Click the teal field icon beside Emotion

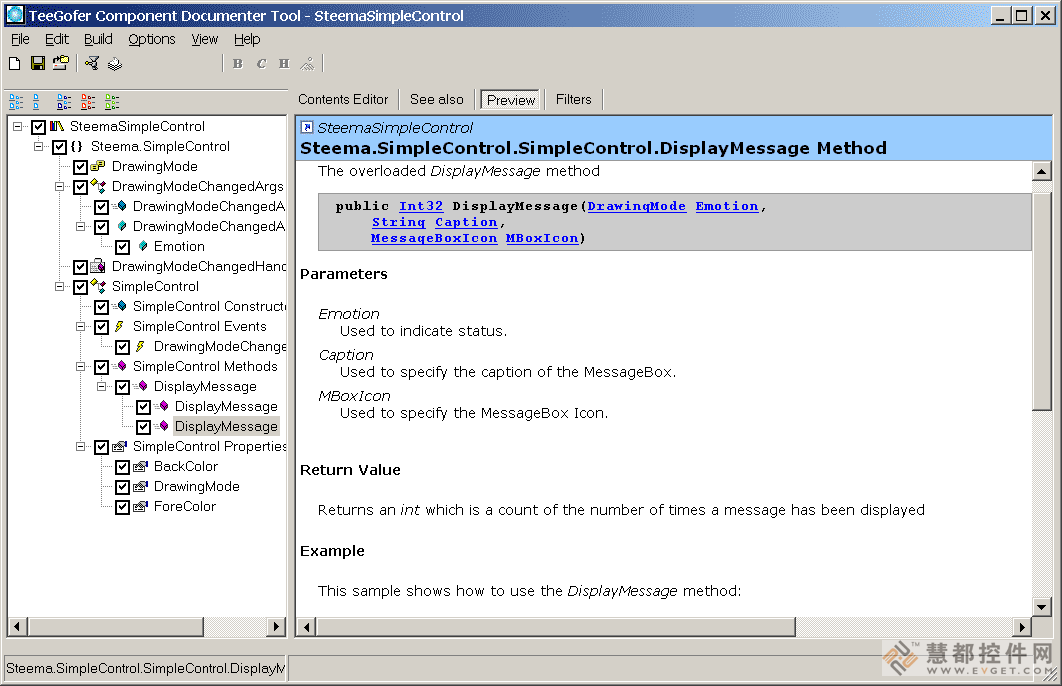143,246
